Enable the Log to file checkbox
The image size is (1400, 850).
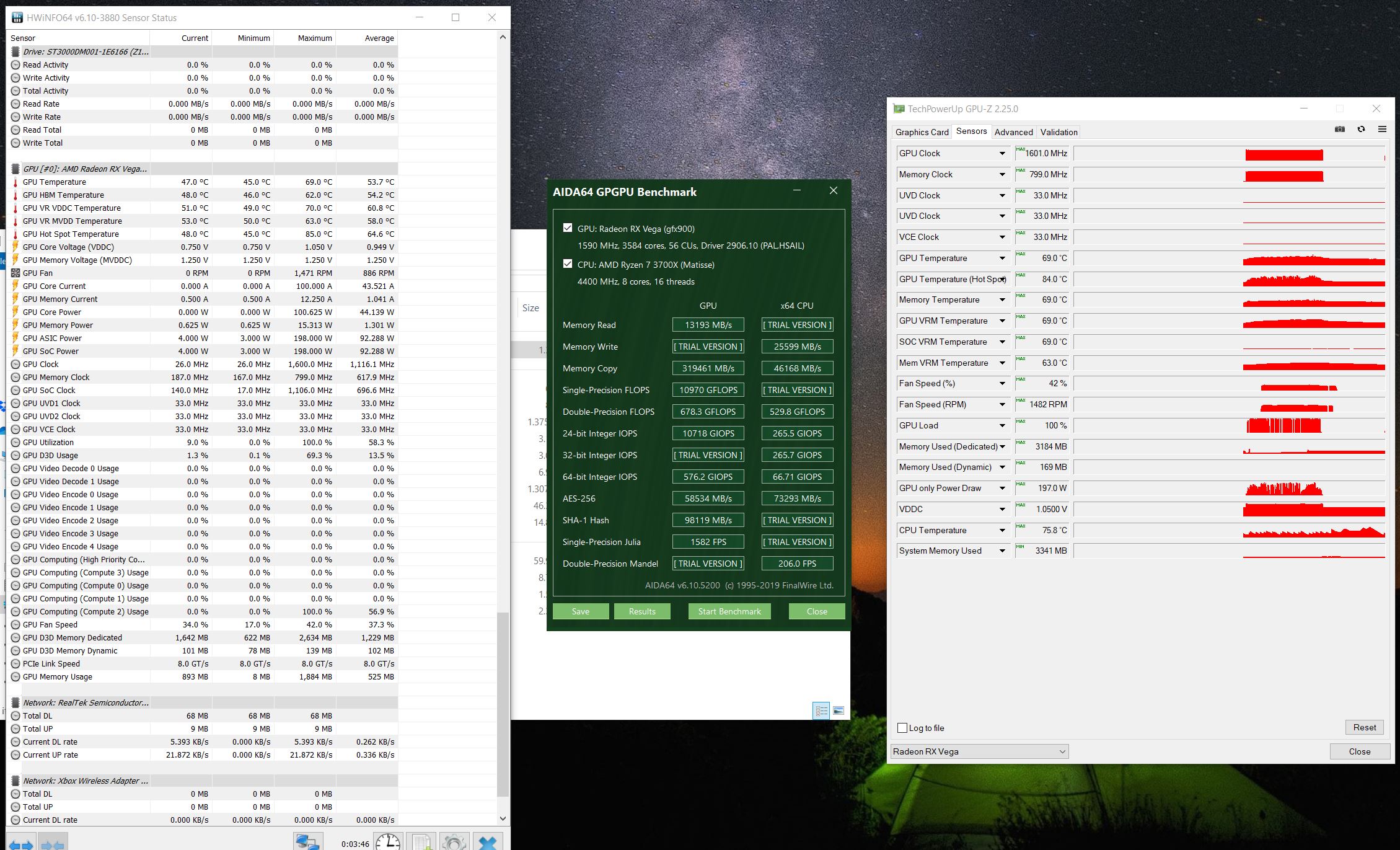[902, 728]
